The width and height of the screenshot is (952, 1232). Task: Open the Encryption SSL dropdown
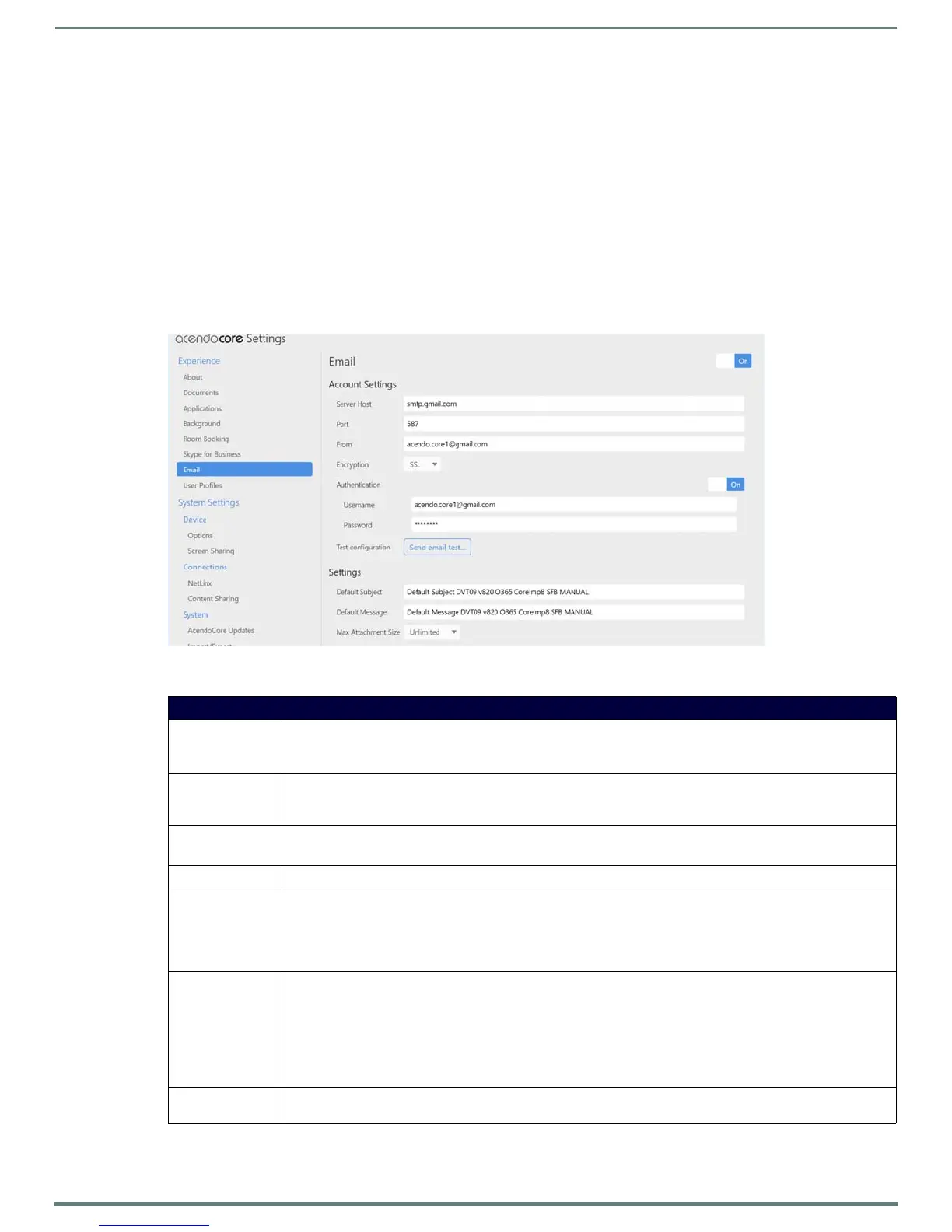click(422, 464)
